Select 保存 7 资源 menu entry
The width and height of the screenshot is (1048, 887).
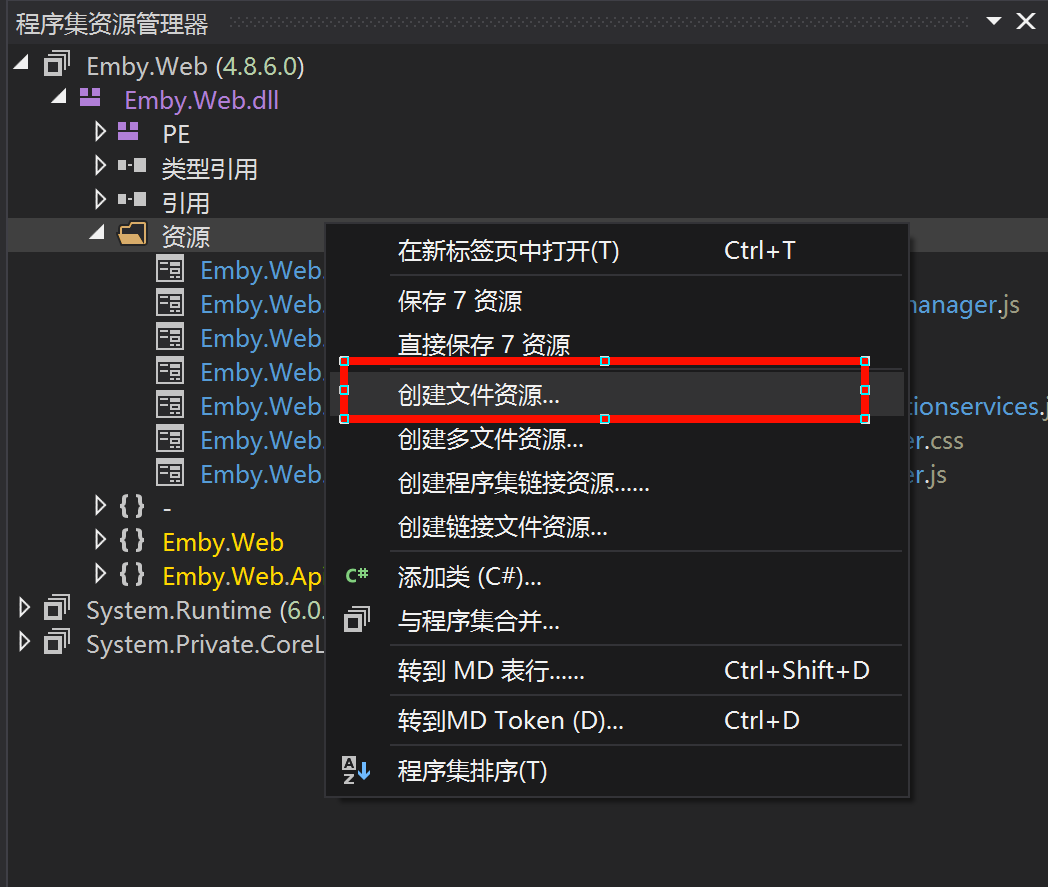[459, 301]
